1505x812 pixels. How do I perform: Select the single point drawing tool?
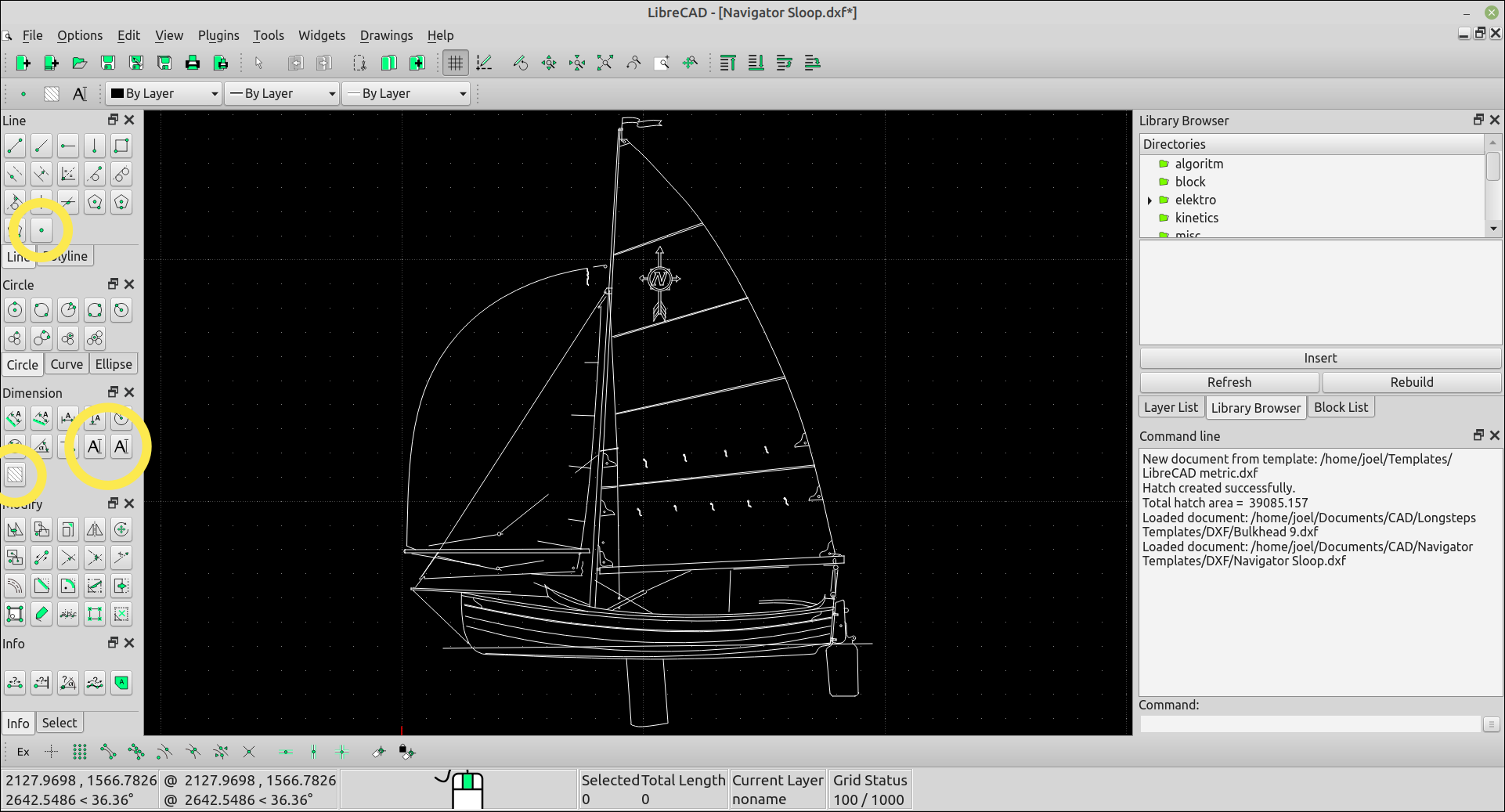point(42,230)
